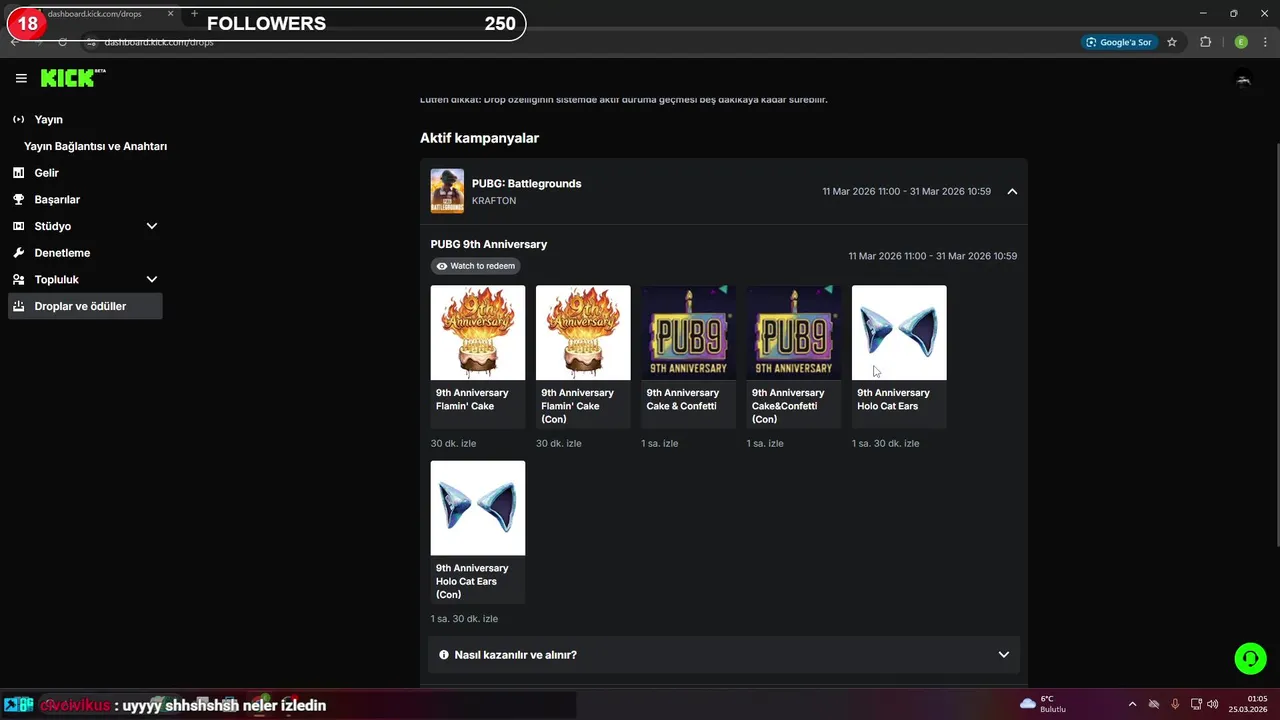This screenshot has height=720, width=1280.
Task: Click '1 sa. 30 dk. izle' under Holo Cat Ears (Con)
Action: point(464,619)
